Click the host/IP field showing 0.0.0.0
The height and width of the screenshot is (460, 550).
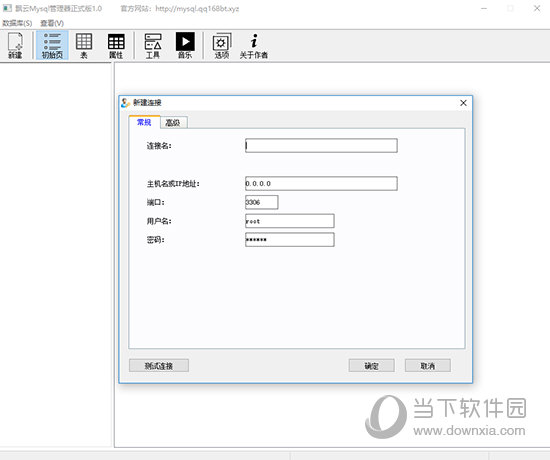pos(321,184)
